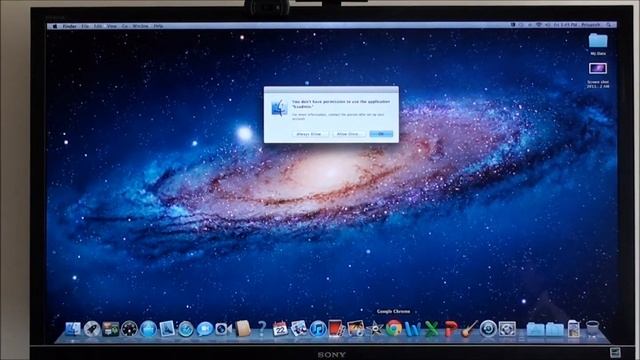This screenshot has height=360, width=640.
Task: Open the iChat speech bubble icon
Action: pos(205,329)
